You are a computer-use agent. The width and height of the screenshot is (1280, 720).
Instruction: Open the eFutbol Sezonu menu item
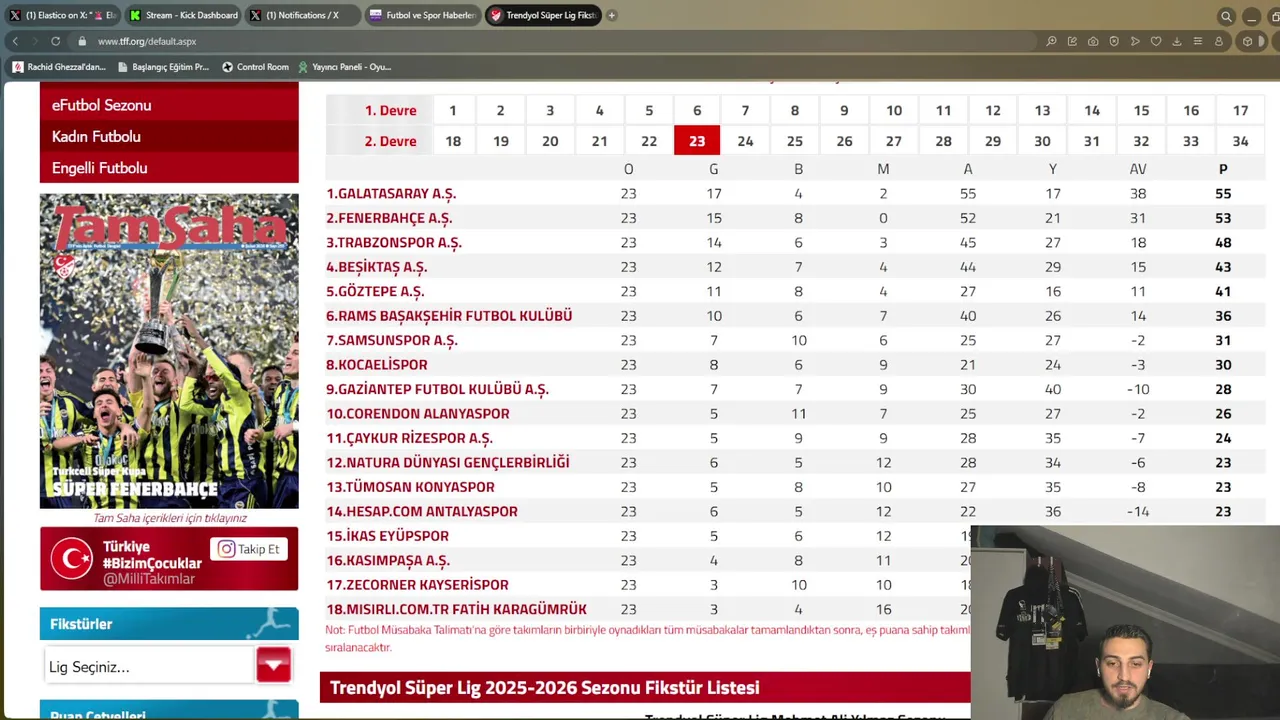click(x=169, y=105)
